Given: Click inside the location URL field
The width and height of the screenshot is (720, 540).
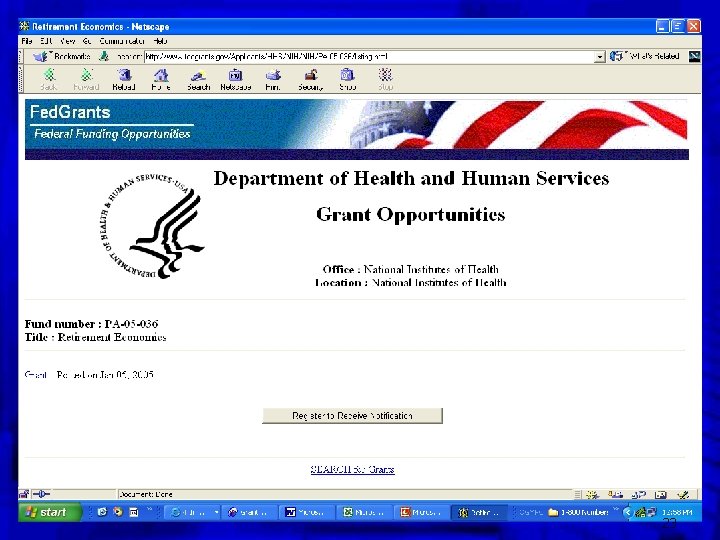Looking at the screenshot, I should [x=369, y=57].
